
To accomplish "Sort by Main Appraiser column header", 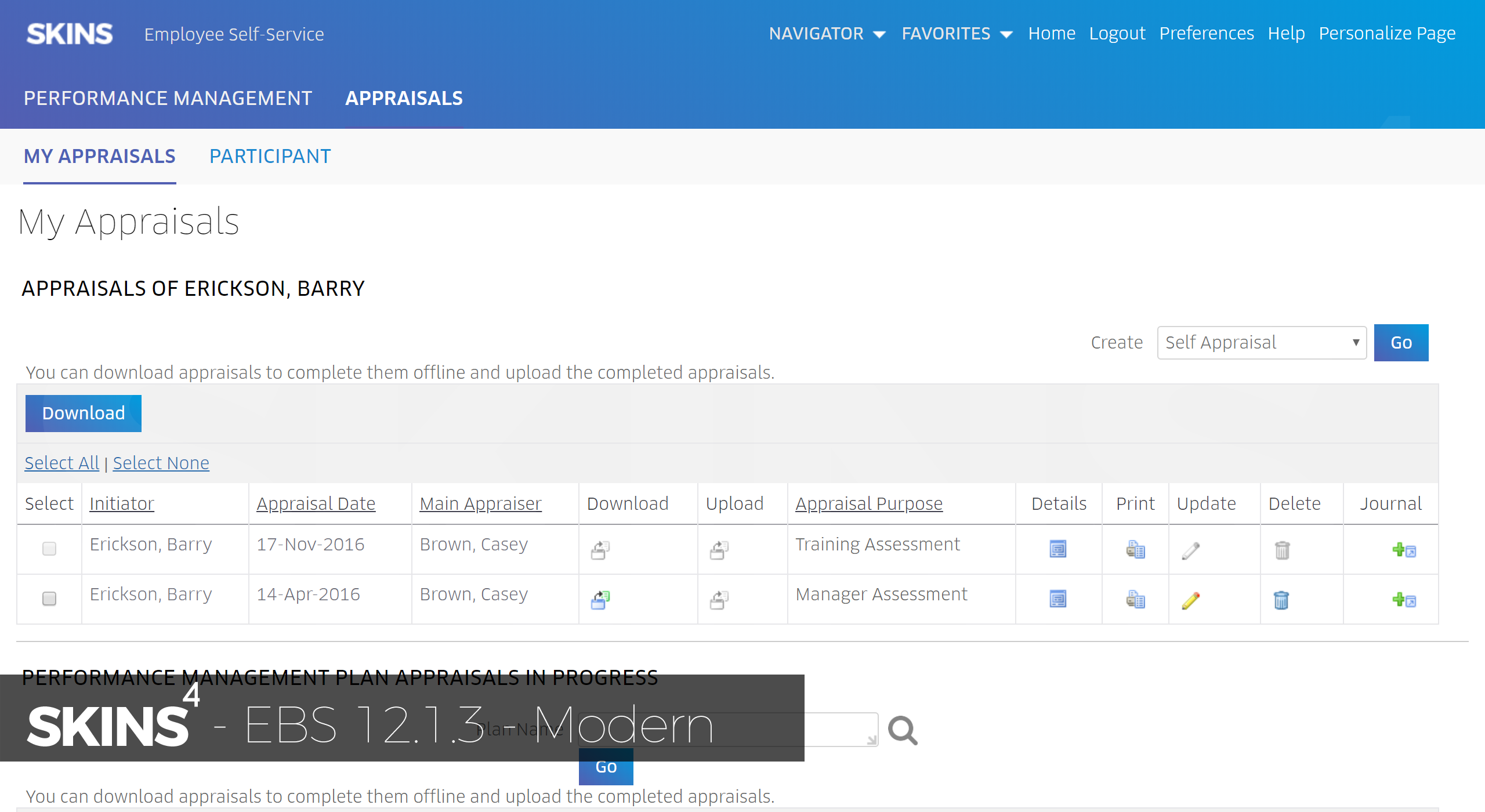I will coord(481,503).
